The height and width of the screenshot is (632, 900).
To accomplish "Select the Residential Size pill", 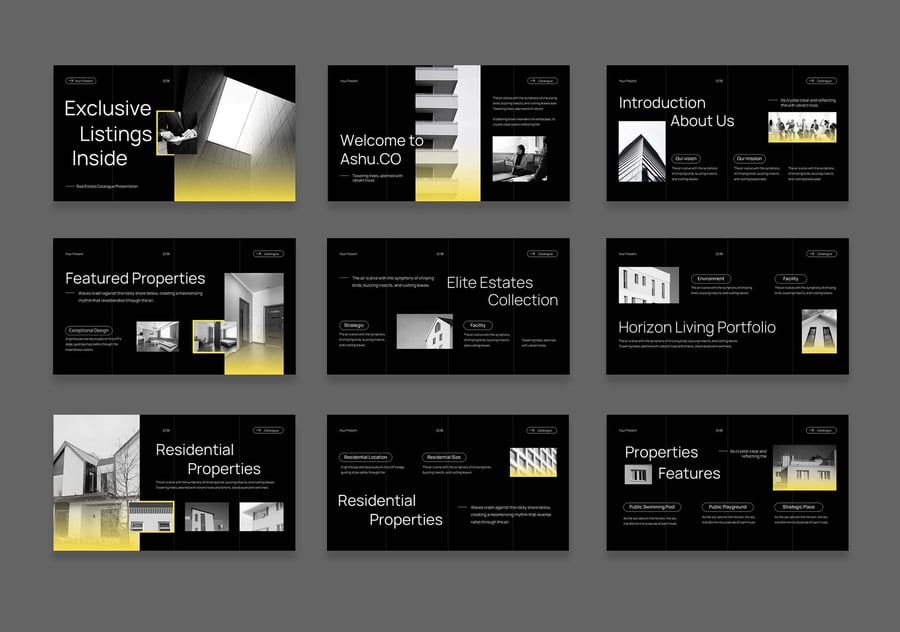I will pyautogui.click(x=443, y=457).
